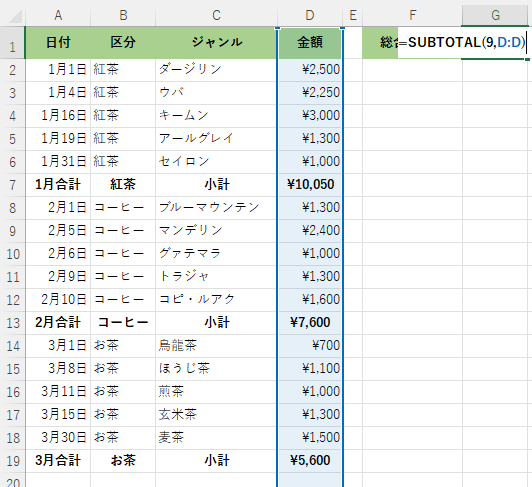
Task: Select column D header
Action: (x=310, y=15)
